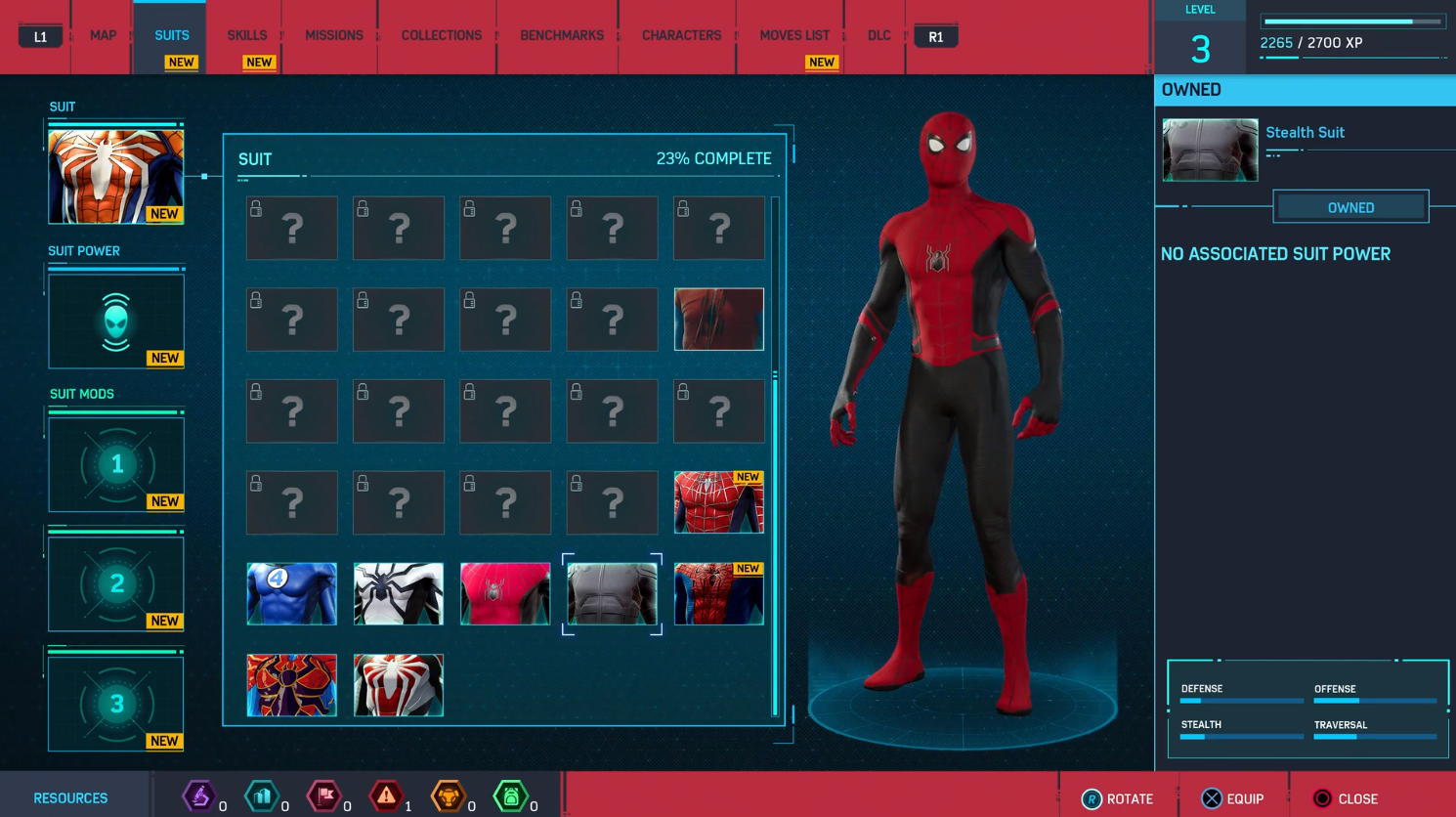Click the locked slot left of the second-row red-and-black suit

click(613, 320)
